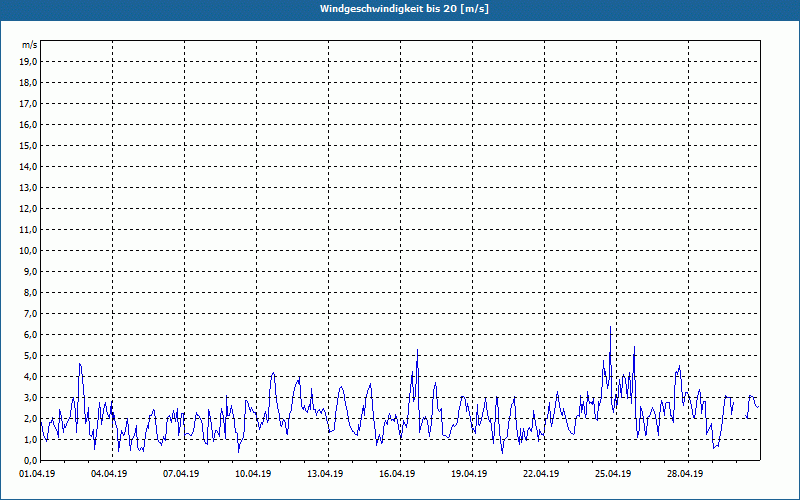800x500 pixels.
Task: Click the 01.04.19 date label
Action: click(37, 473)
